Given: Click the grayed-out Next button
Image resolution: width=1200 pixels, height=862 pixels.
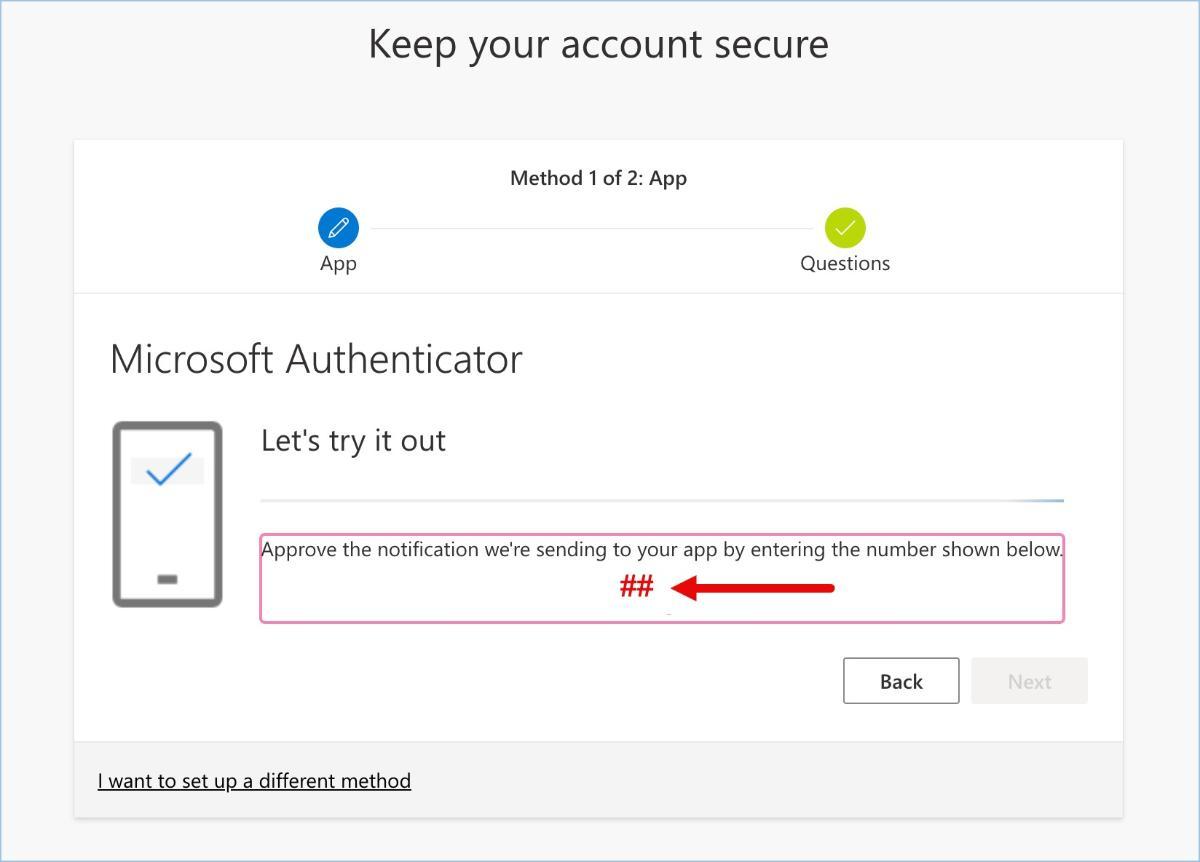Looking at the screenshot, I should click(1029, 681).
